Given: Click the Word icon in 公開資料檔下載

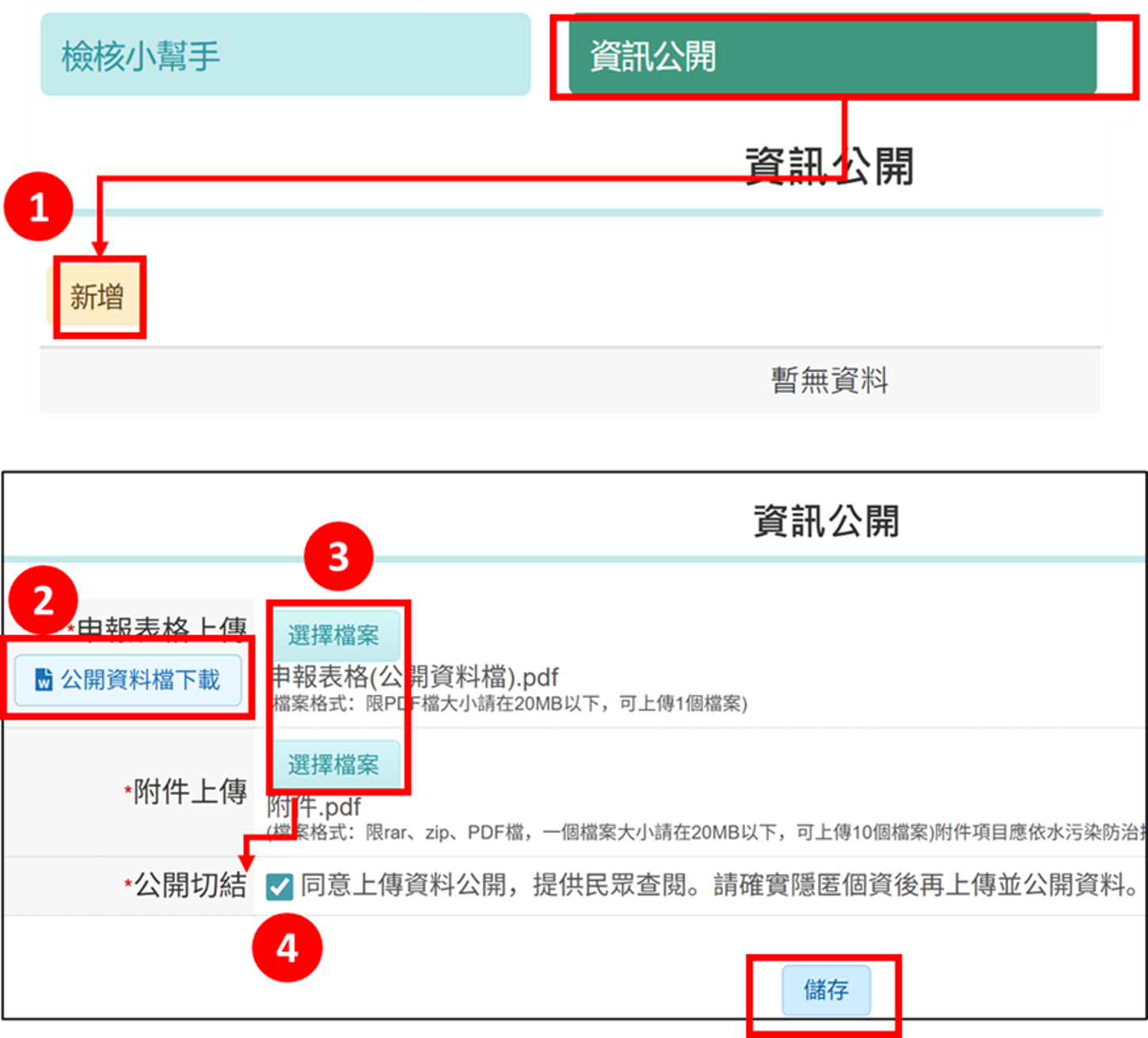Looking at the screenshot, I should [x=44, y=680].
